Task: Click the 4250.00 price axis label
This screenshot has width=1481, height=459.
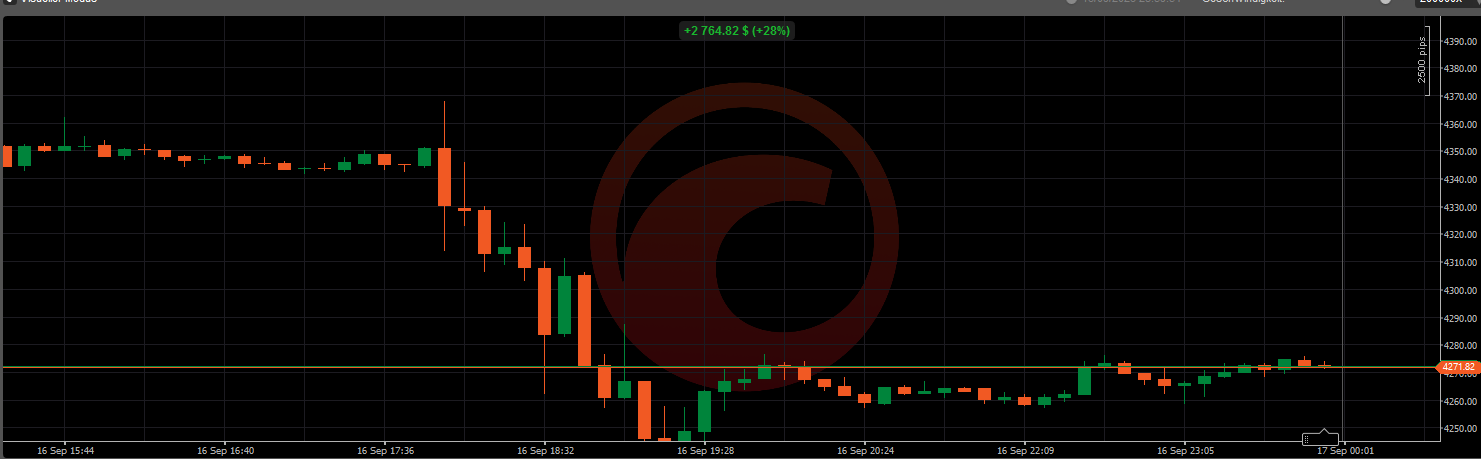Action: click(x=1460, y=430)
